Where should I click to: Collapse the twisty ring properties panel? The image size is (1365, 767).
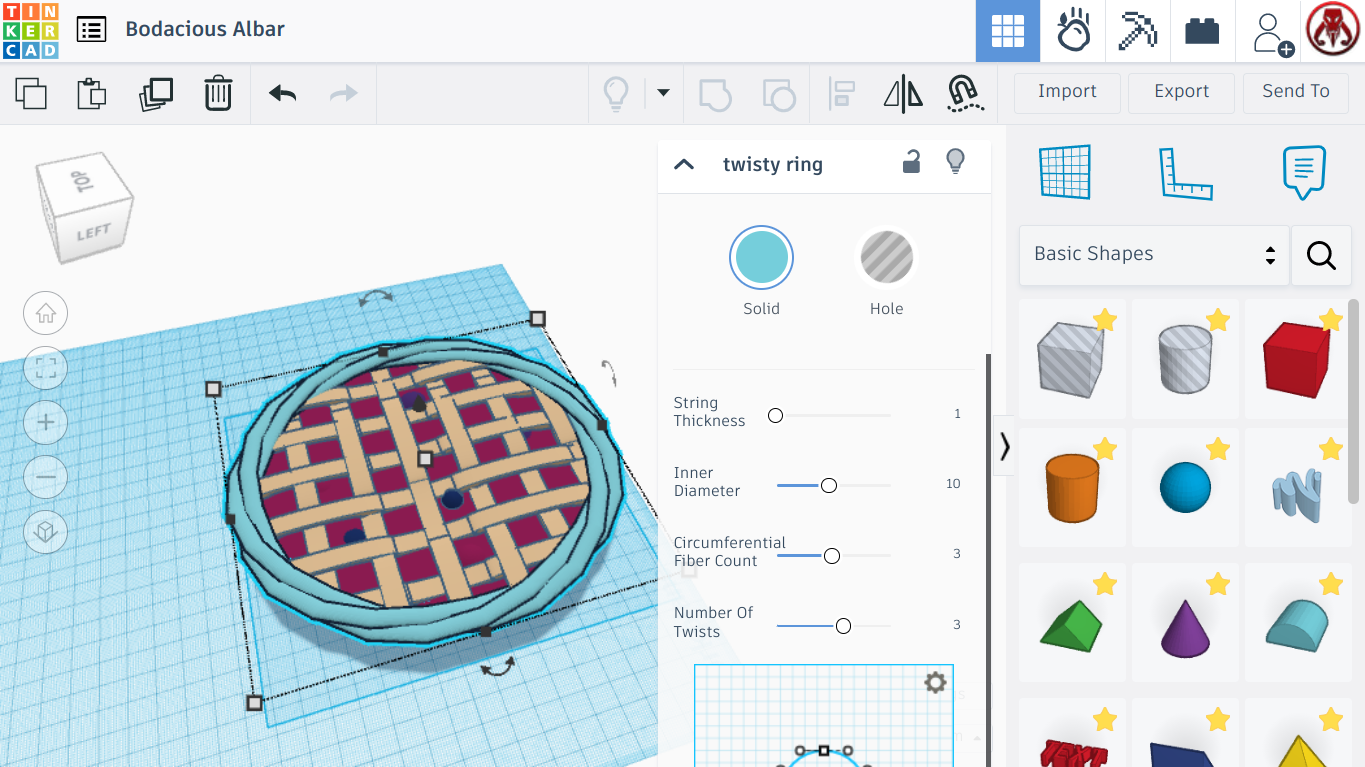click(684, 164)
